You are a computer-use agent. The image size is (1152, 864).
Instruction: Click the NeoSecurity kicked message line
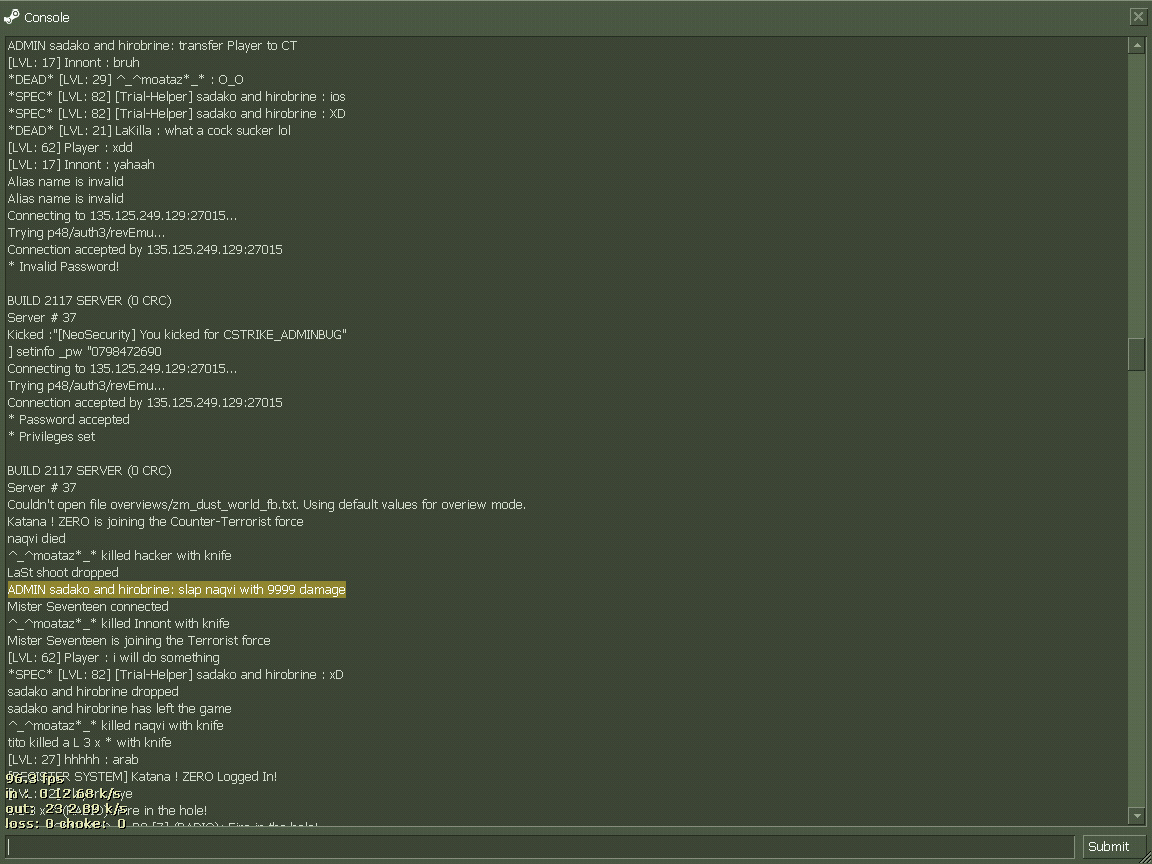tap(177, 335)
